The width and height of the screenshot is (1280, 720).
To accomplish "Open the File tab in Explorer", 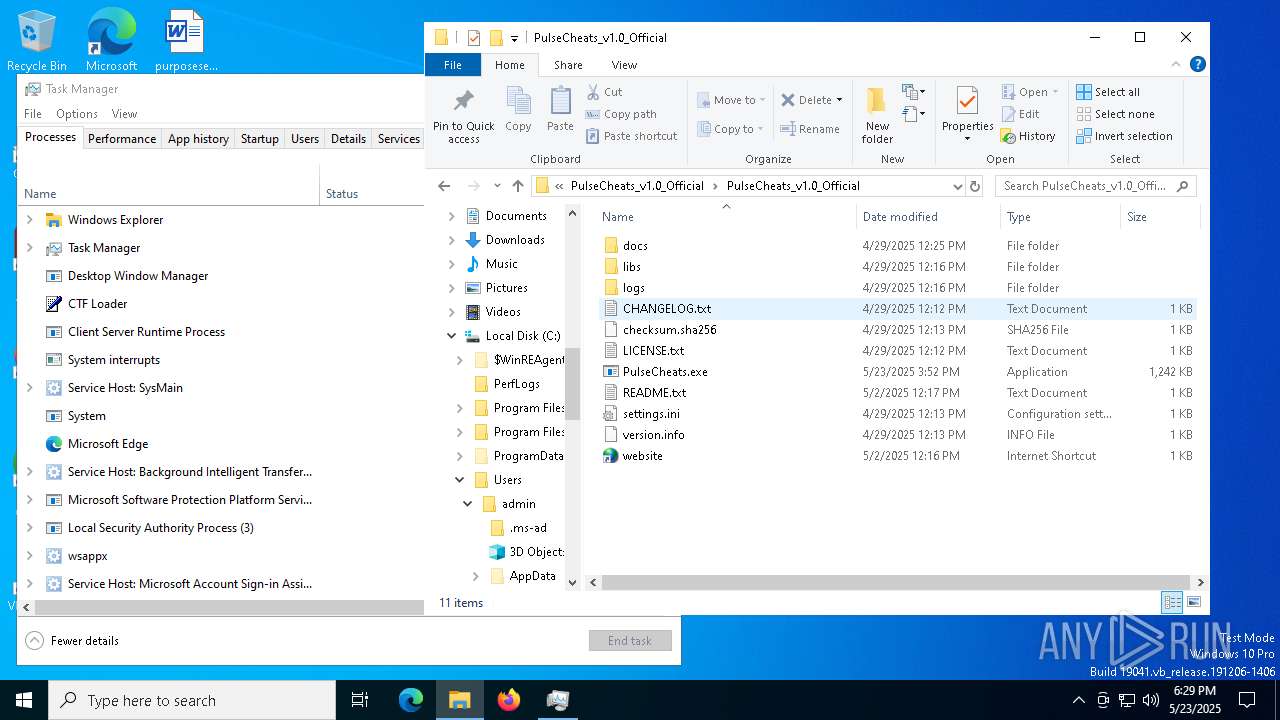I will [x=453, y=65].
